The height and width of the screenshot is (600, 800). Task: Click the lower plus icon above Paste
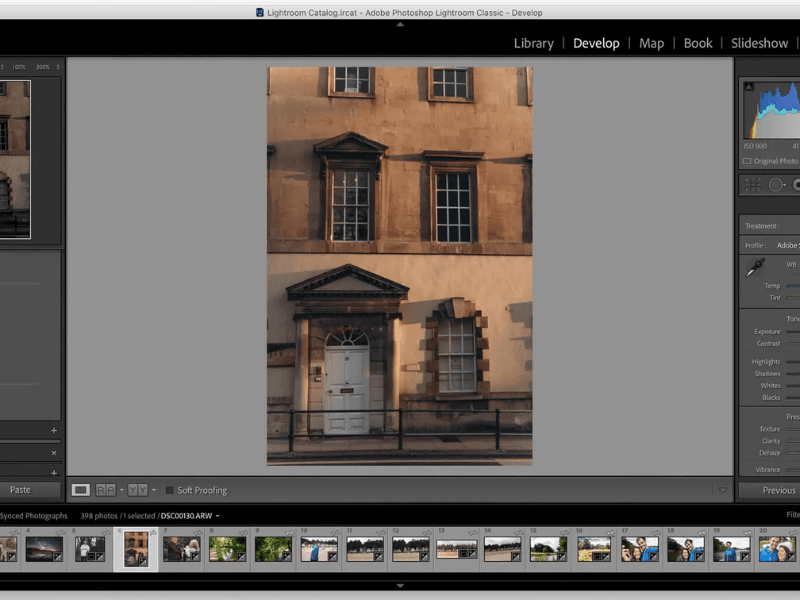pyautogui.click(x=54, y=473)
